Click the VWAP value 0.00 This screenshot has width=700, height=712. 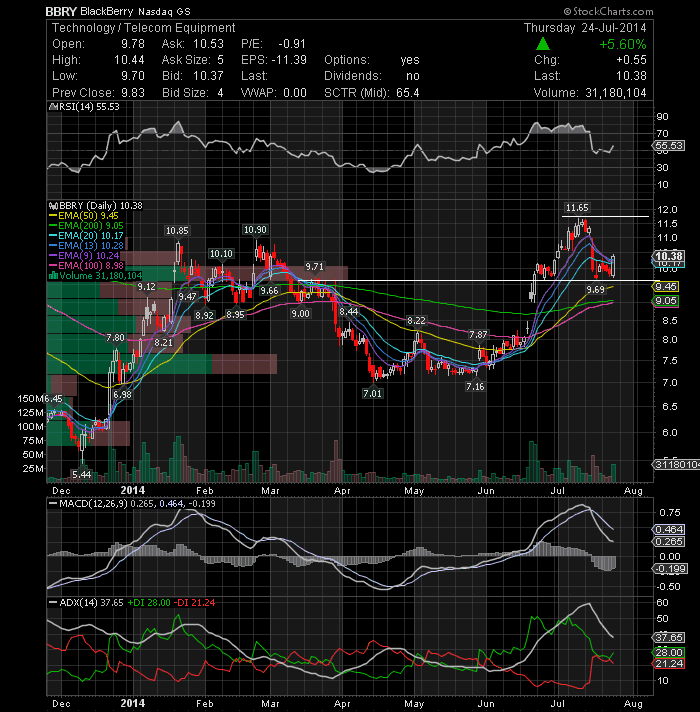pos(295,93)
